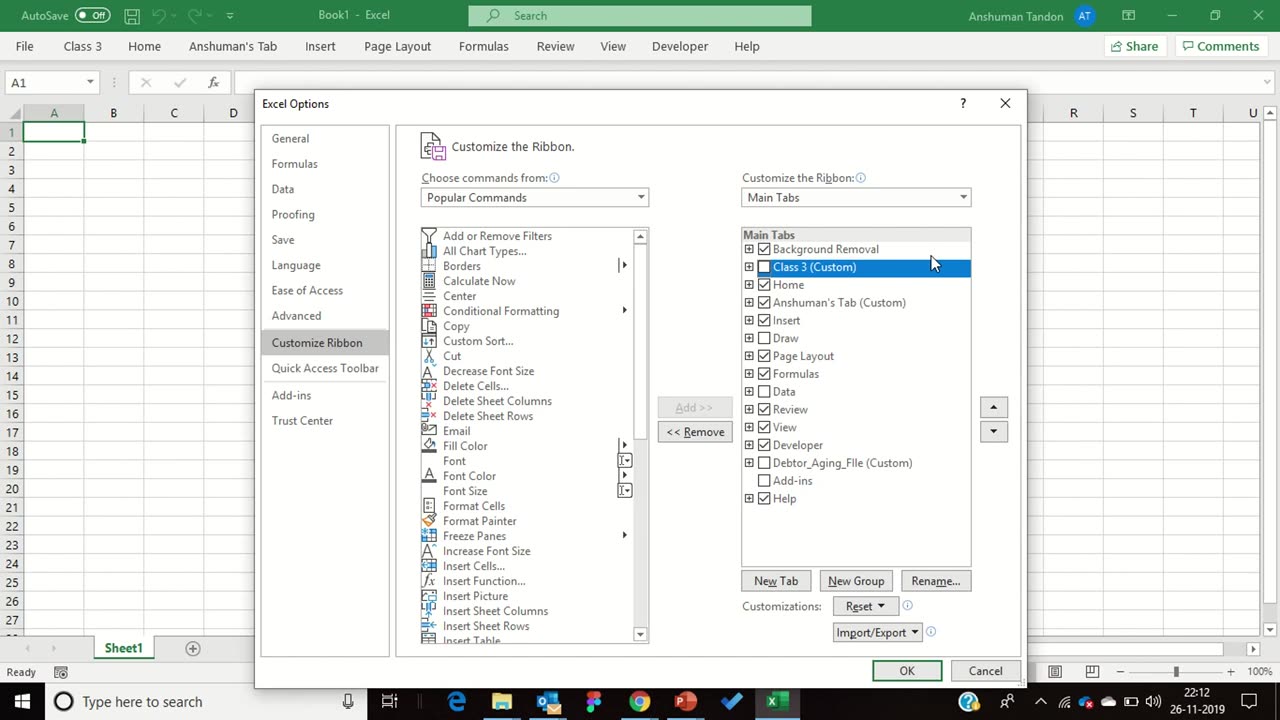Expand the Home tab tree node
This screenshot has width=1280, height=720.
749,285
